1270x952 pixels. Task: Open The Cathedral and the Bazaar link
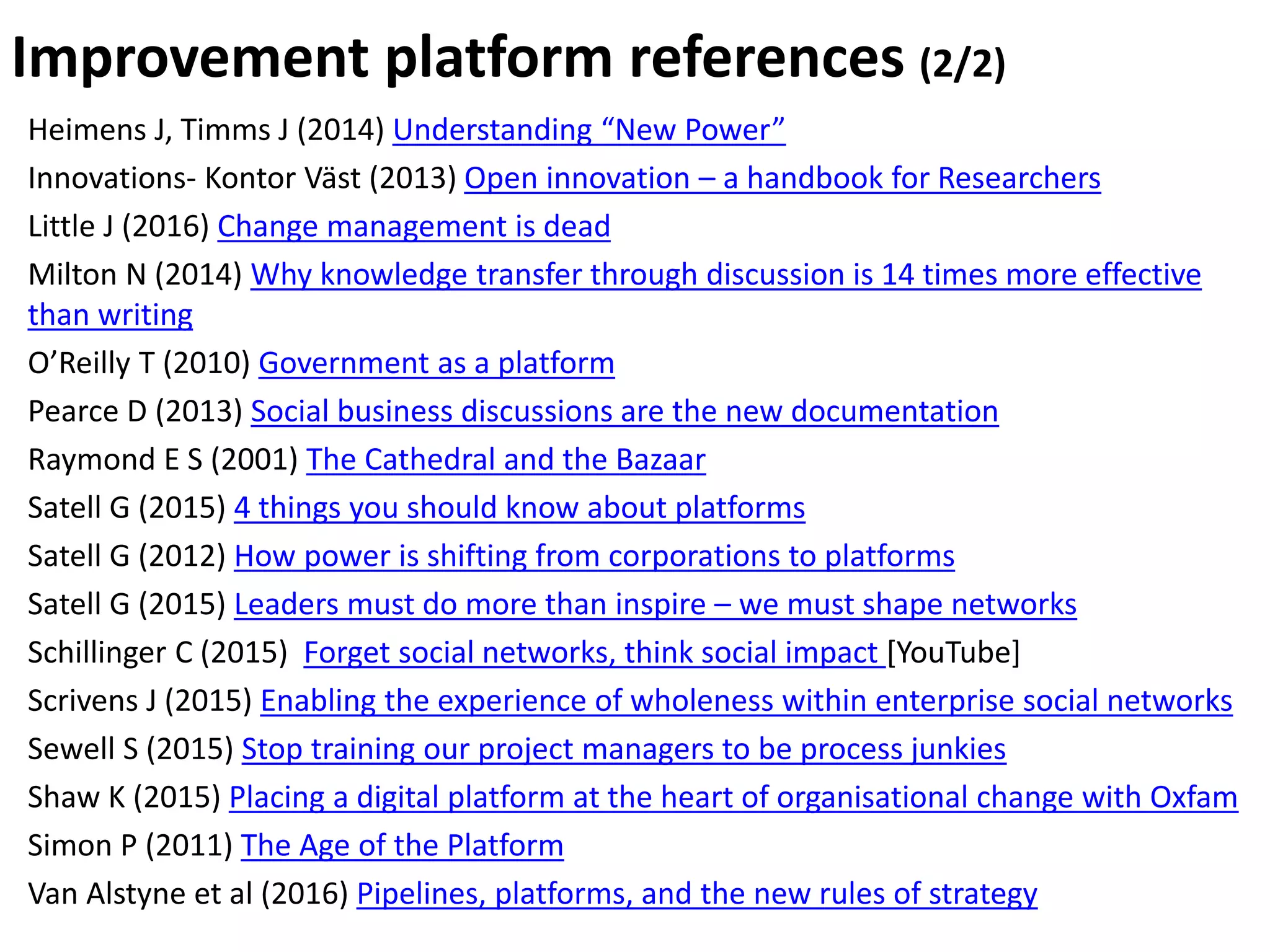click(506, 461)
